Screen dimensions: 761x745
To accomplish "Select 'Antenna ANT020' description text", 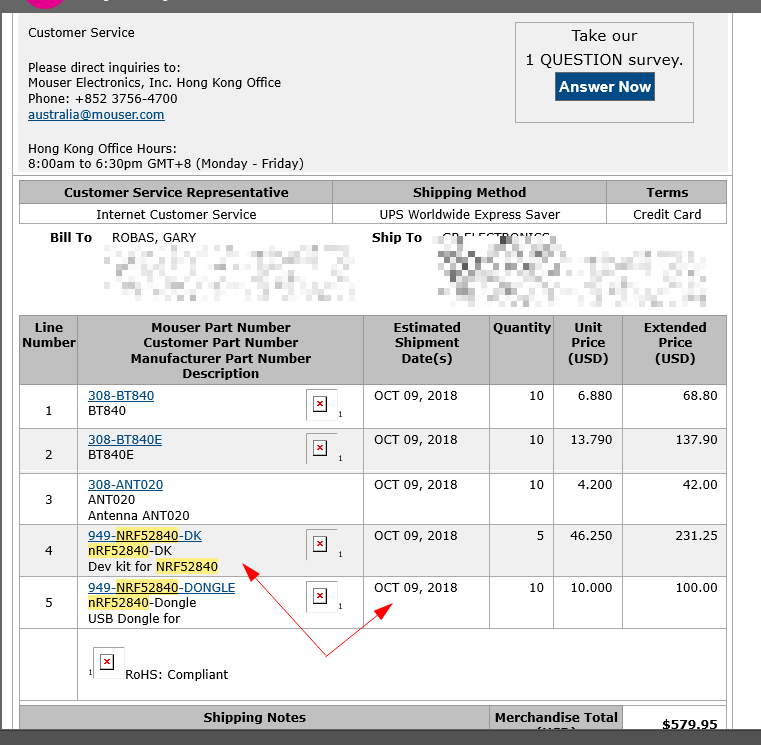I will click(139, 515).
